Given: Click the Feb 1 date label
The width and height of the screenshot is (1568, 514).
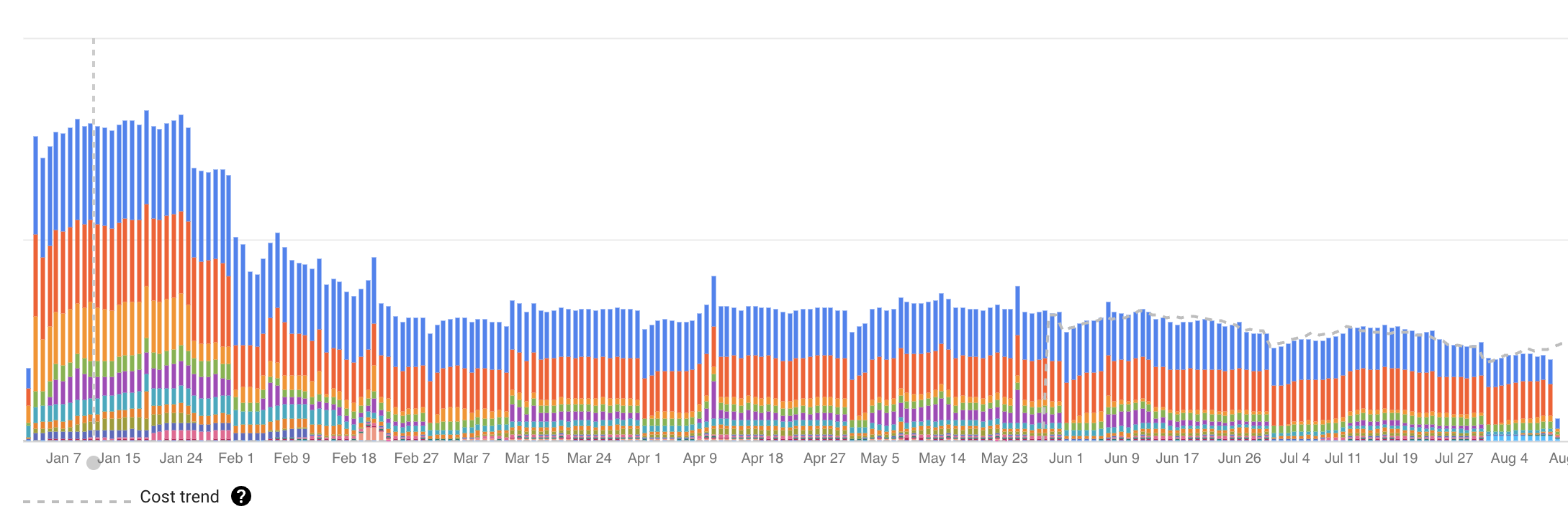Looking at the screenshot, I should tap(236, 458).
